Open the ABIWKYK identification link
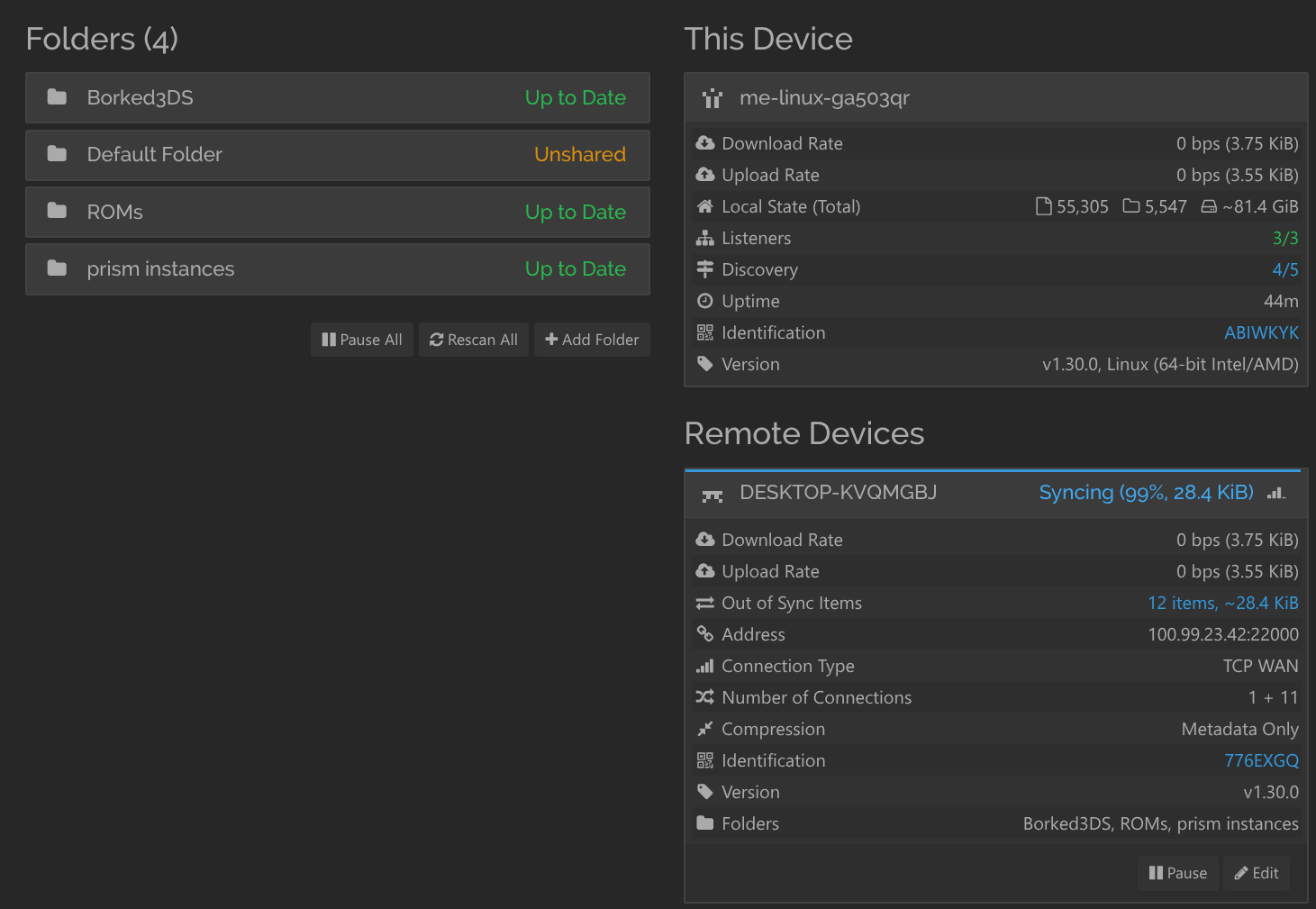 point(1261,332)
